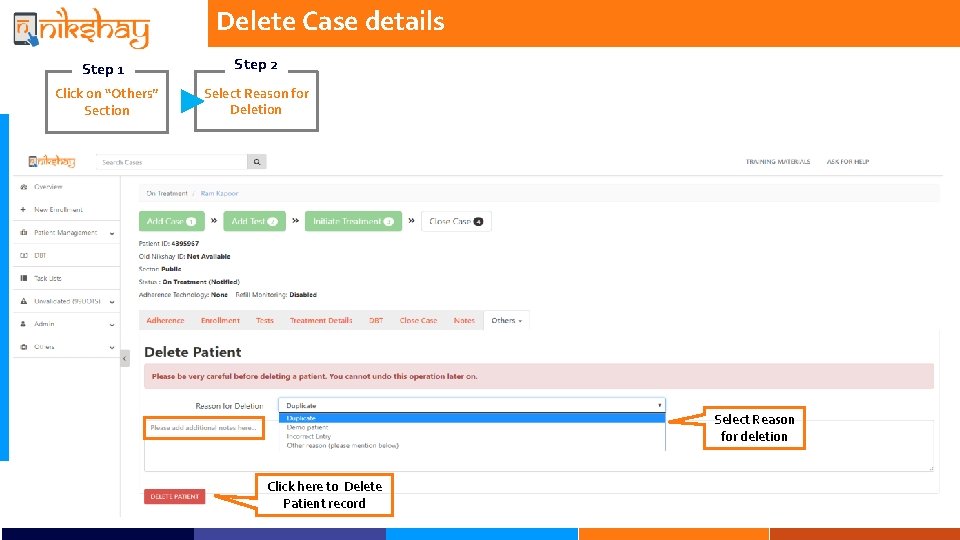
Task: Click the Delete Patient heading
Action: [x=192, y=352]
